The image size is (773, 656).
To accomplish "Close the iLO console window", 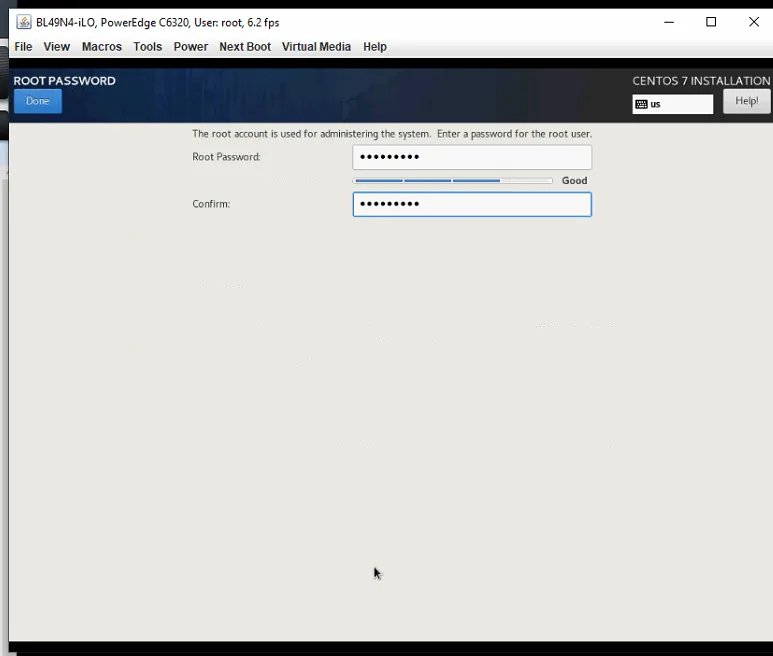I will tap(754, 22).
